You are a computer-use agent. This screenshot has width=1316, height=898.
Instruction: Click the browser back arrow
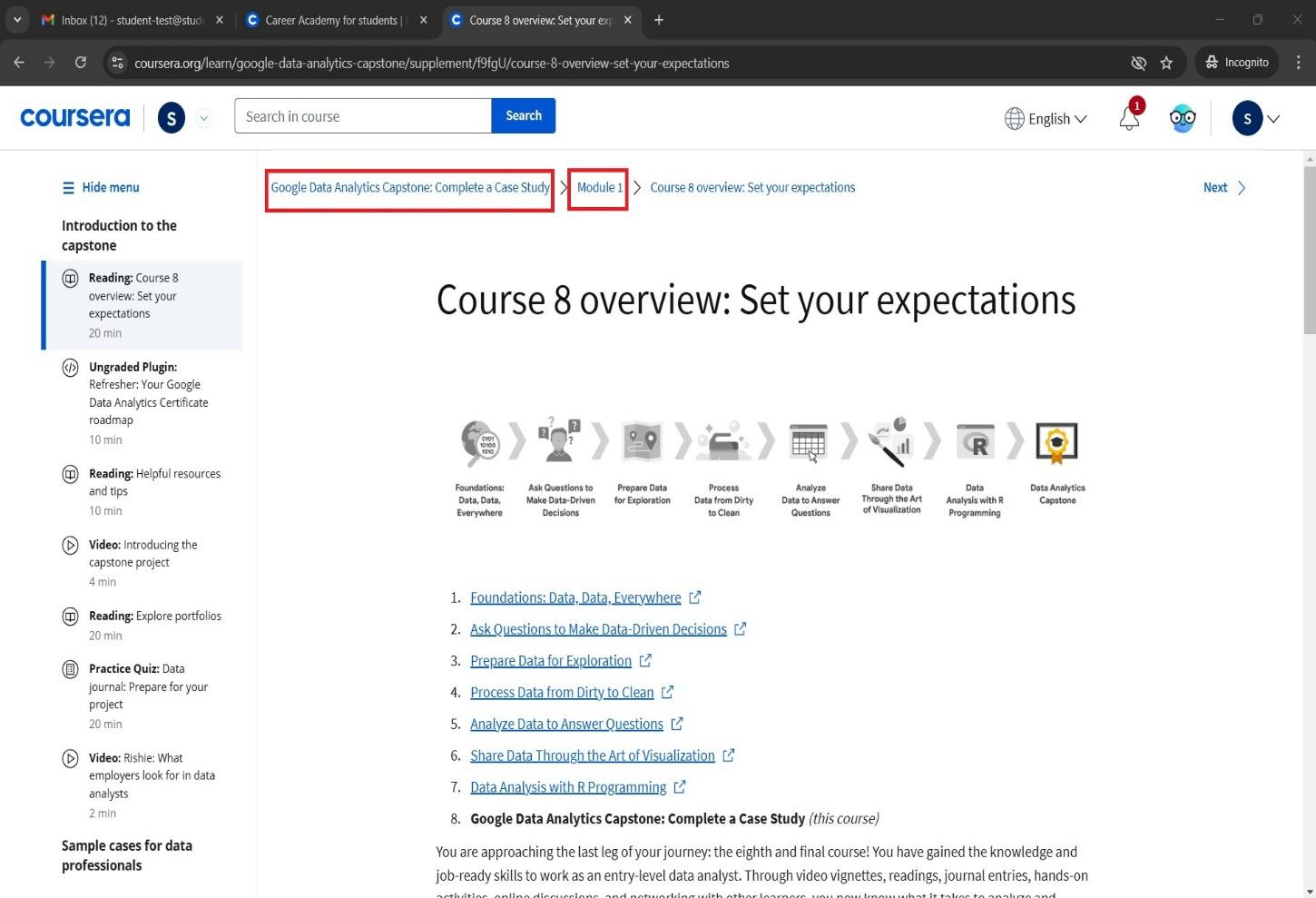(x=19, y=63)
